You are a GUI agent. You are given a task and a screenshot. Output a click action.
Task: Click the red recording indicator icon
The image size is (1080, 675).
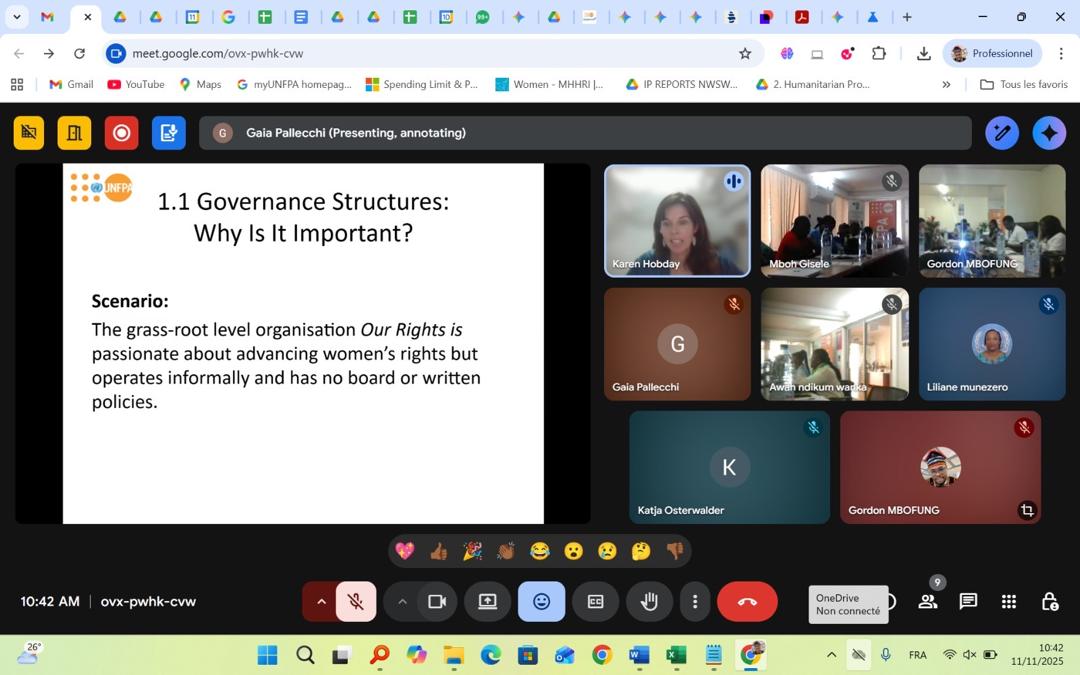pos(122,132)
